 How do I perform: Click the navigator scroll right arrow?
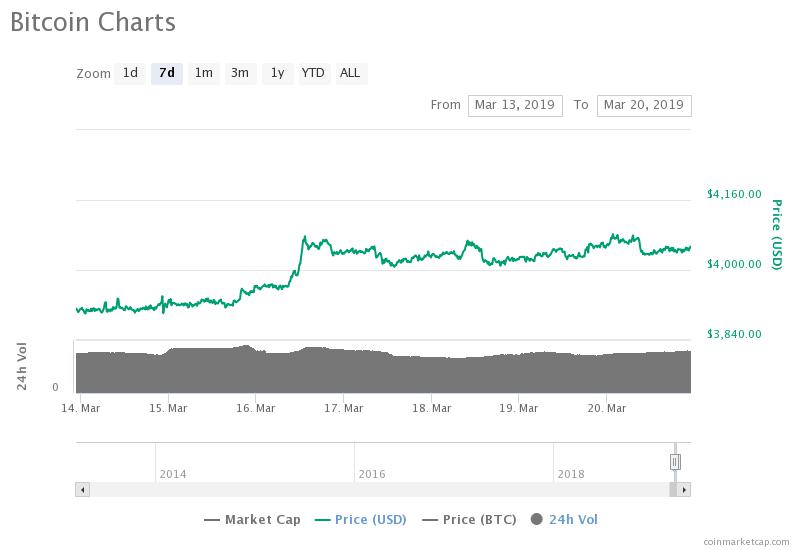click(684, 490)
